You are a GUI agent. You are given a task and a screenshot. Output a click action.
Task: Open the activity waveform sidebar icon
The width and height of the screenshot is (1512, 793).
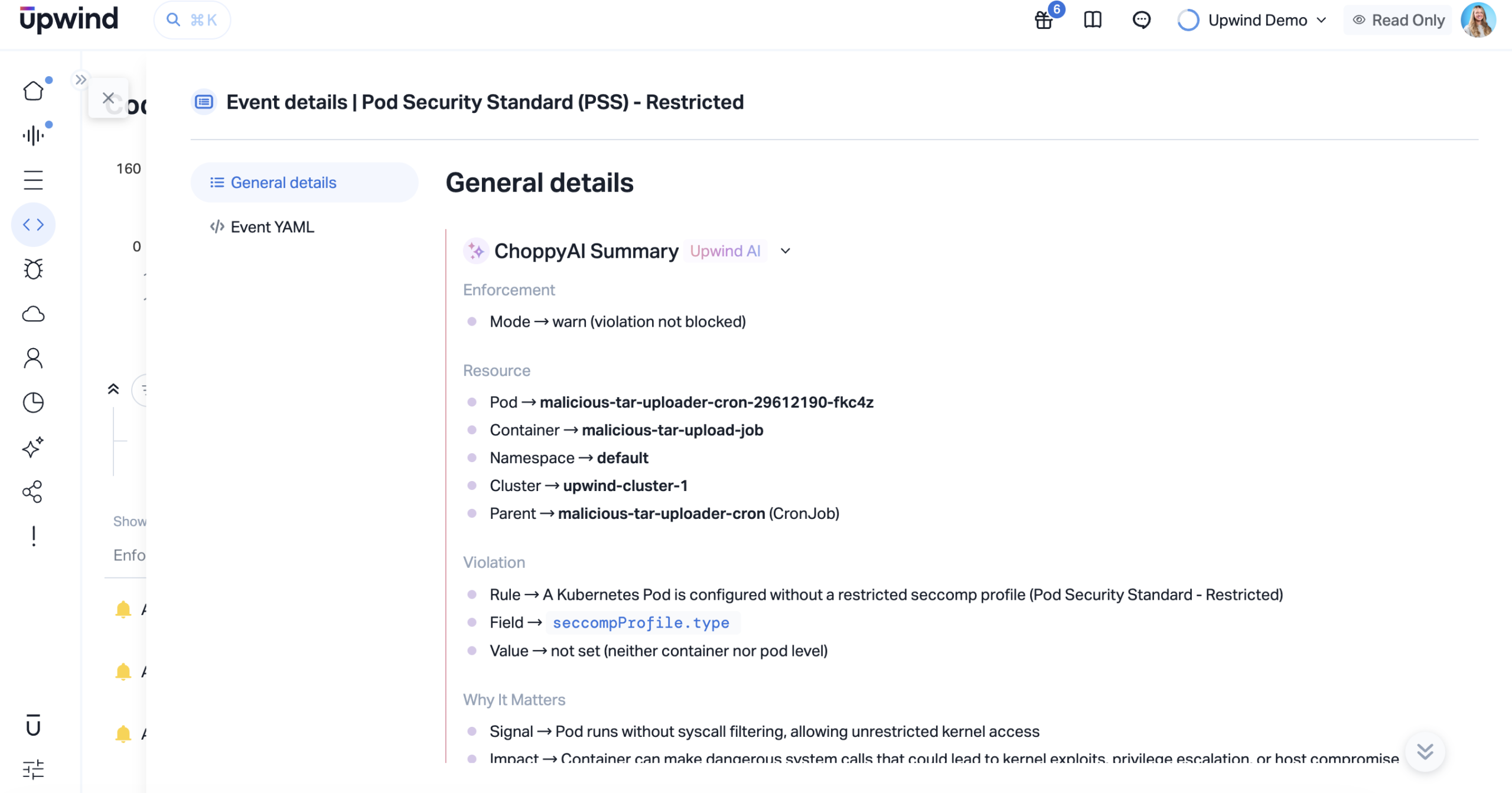(33, 135)
